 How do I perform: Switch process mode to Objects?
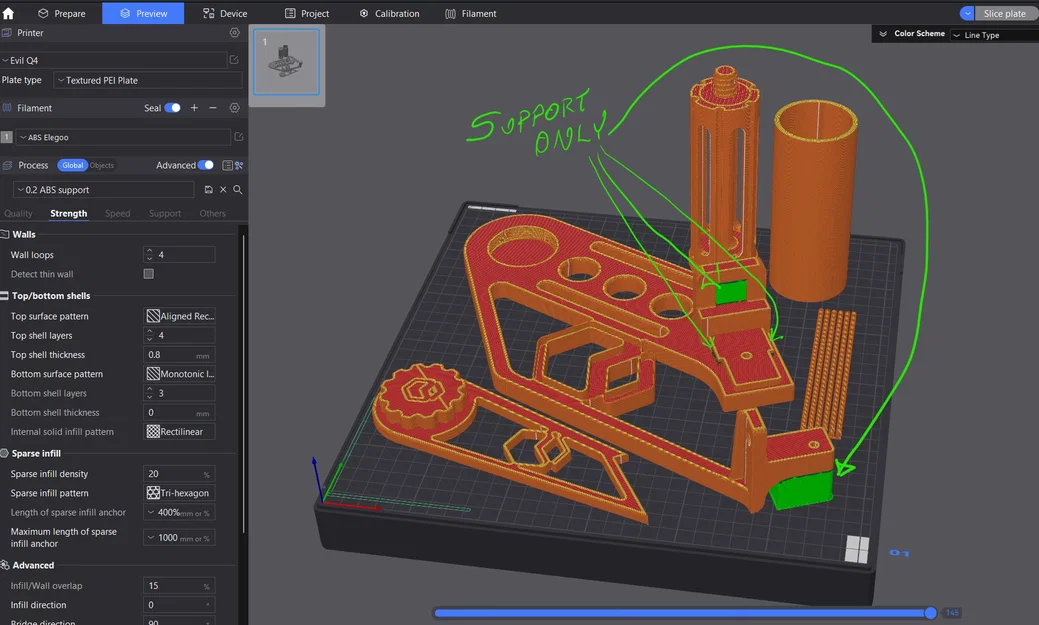pyautogui.click(x=101, y=165)
